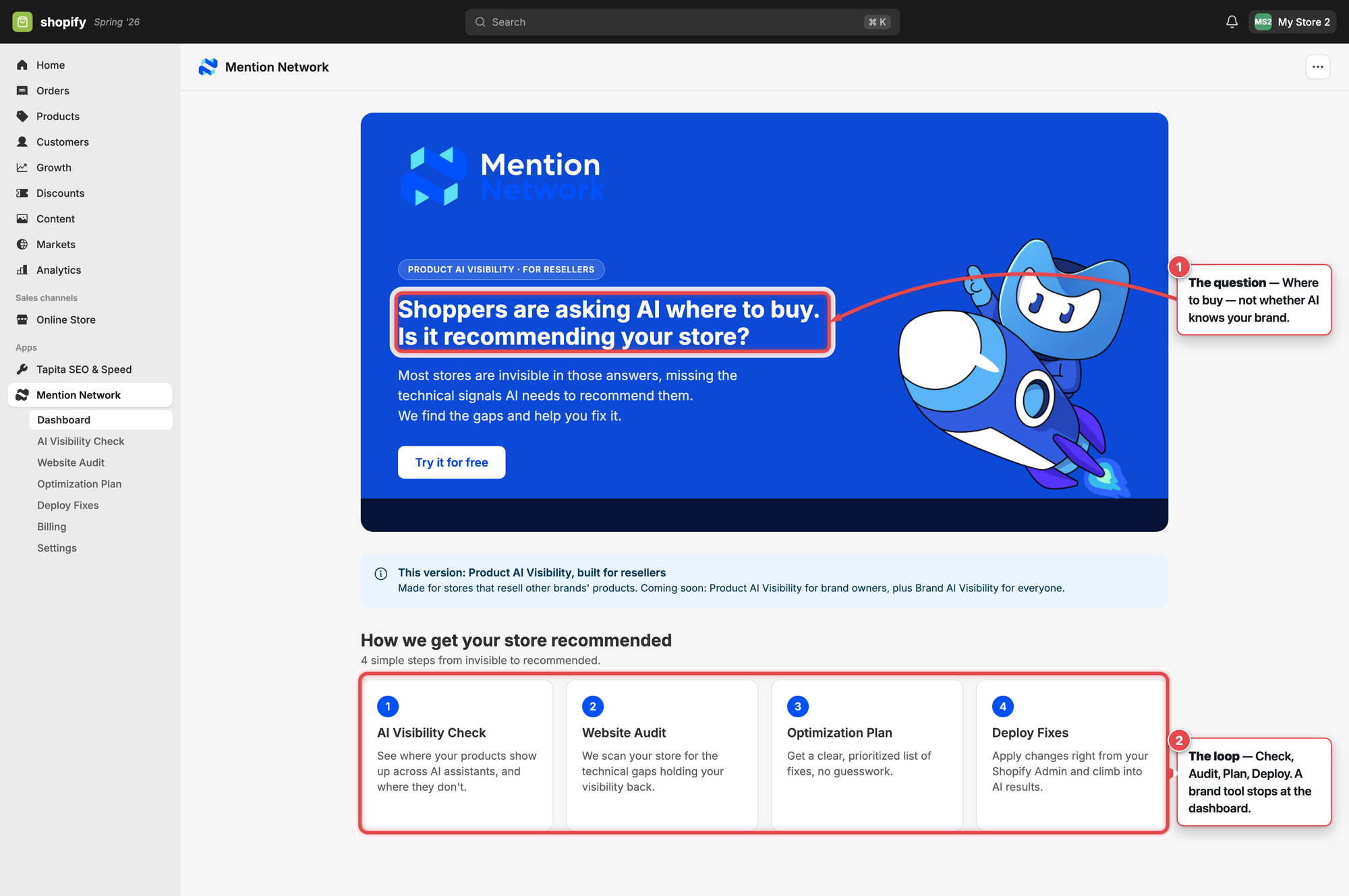Click the Orders inbox icon

coord(22,90)
